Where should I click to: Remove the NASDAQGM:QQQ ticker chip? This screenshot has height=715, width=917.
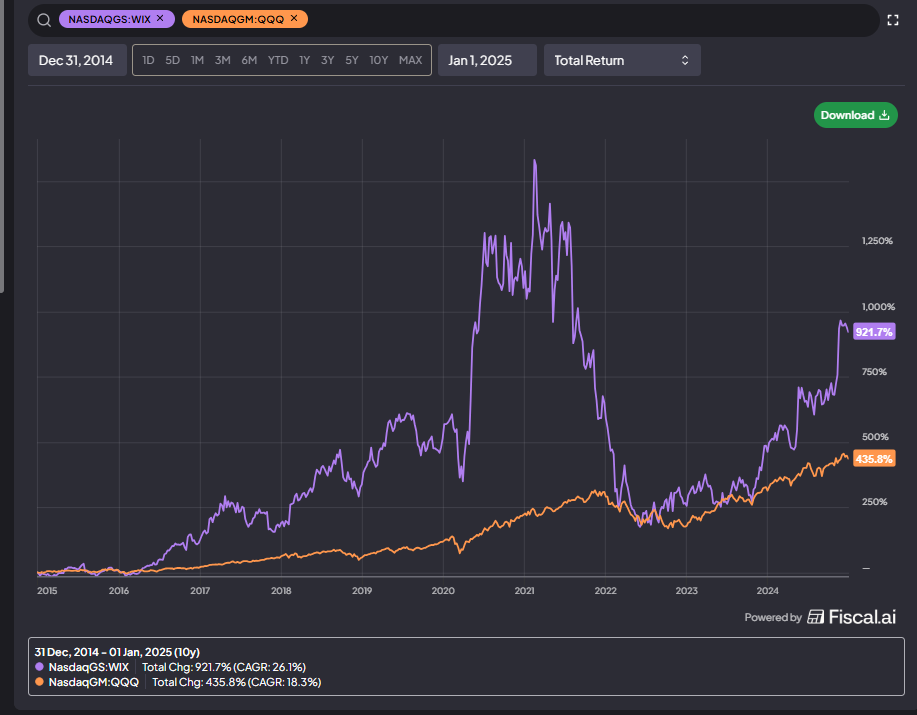pyautogui.click(x=294, y=19)
